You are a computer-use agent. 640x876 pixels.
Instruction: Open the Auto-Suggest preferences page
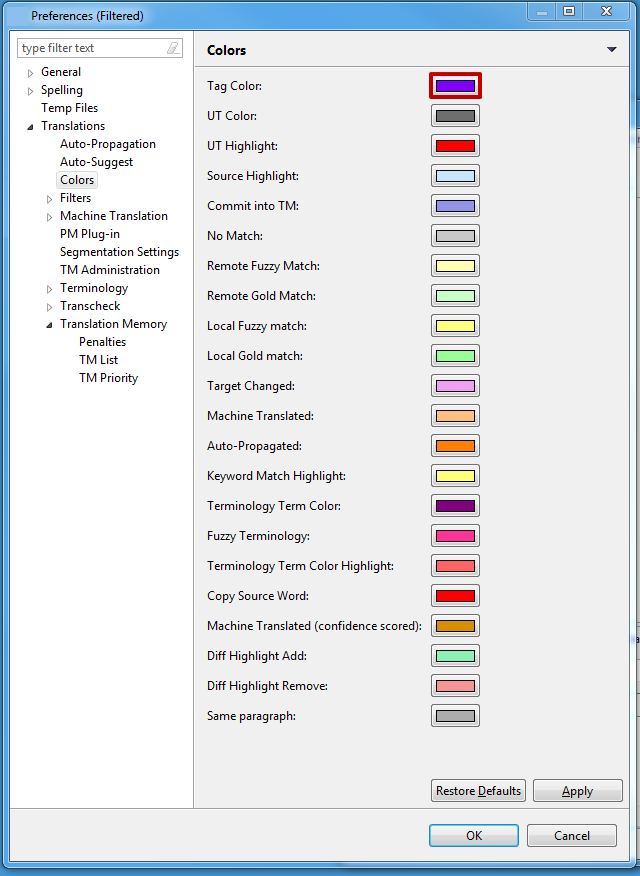[x=97, y=162]
